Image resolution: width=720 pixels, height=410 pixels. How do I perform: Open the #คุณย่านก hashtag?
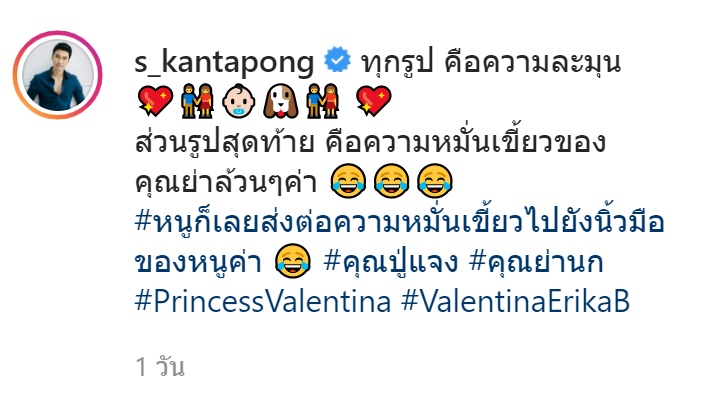click(536, 262)
